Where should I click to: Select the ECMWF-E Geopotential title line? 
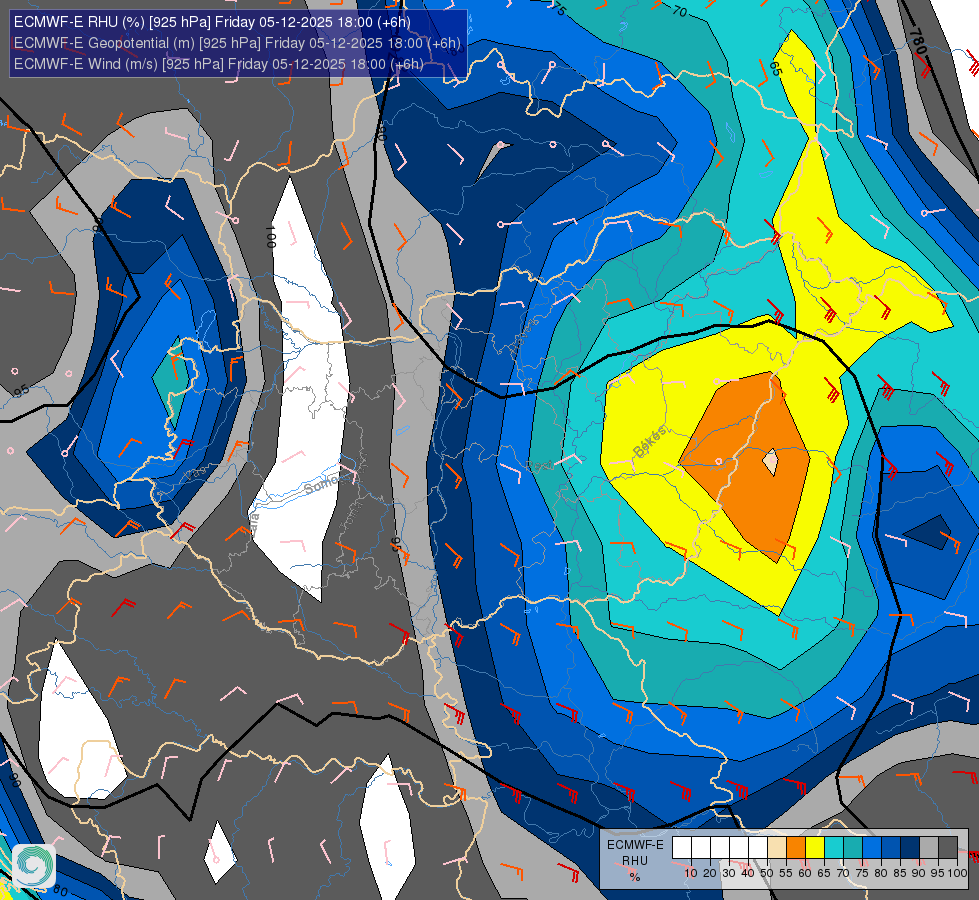(x=237, y=43)
